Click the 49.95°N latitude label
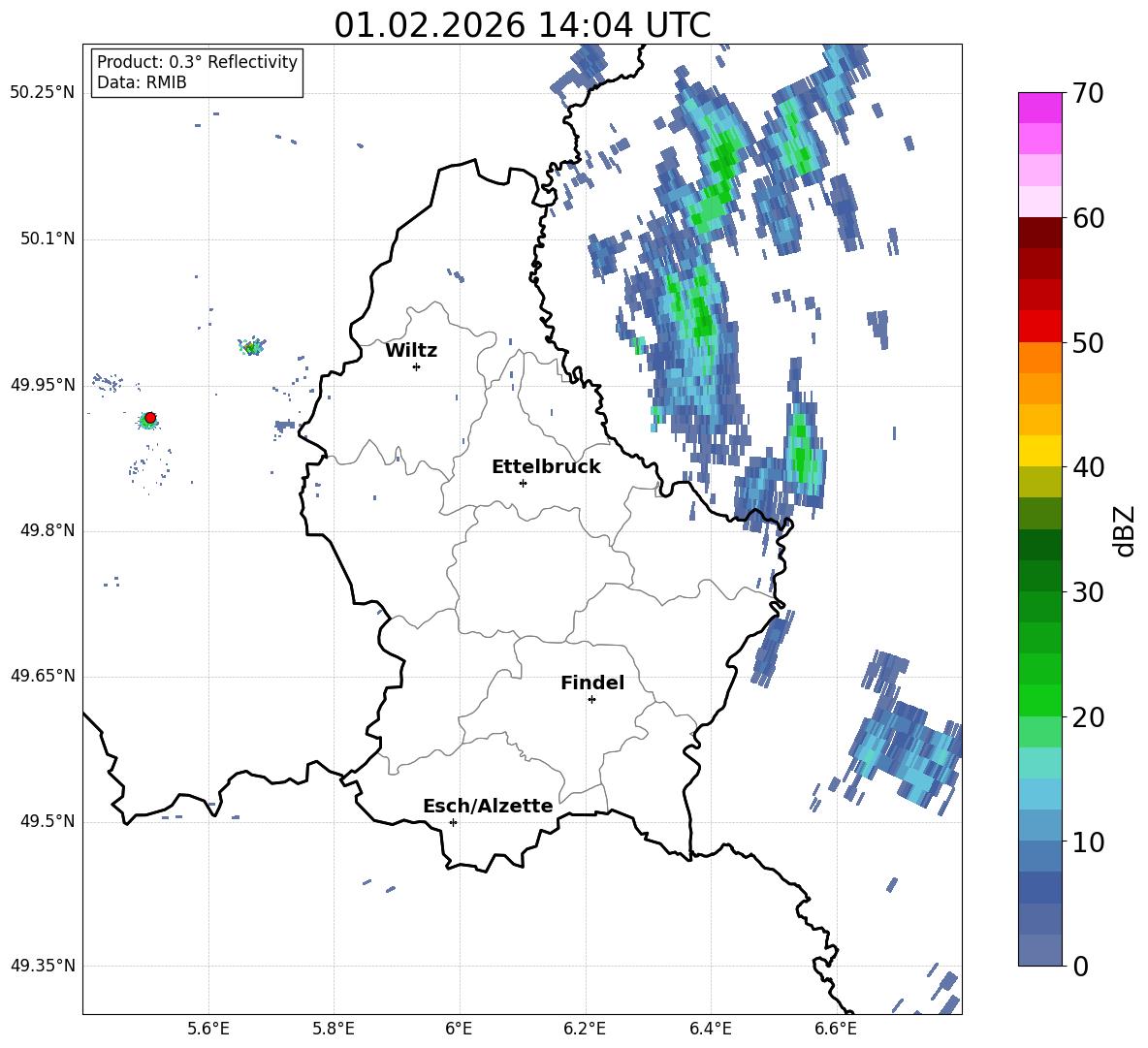 click(42, 385)
